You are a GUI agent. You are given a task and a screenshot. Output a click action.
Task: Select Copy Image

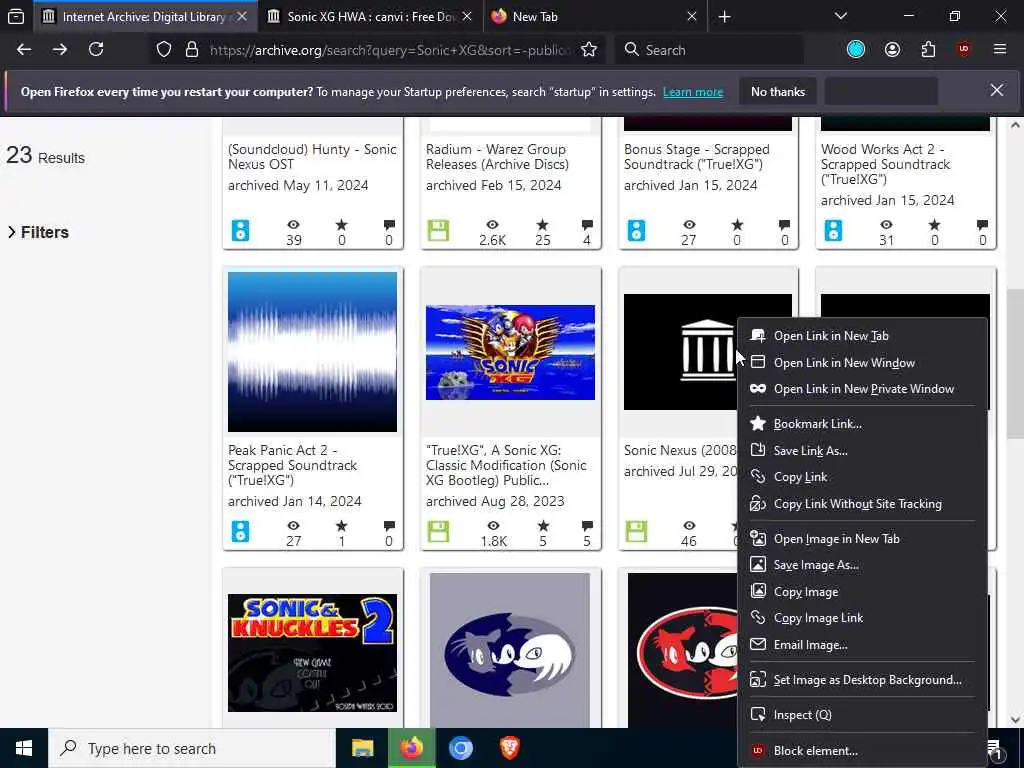coord(862,592)
